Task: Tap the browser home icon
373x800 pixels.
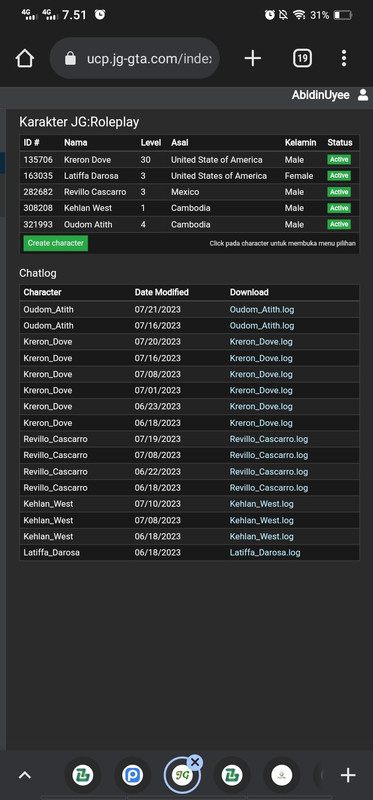Action: pyautogui.click(x=25, y=59)
